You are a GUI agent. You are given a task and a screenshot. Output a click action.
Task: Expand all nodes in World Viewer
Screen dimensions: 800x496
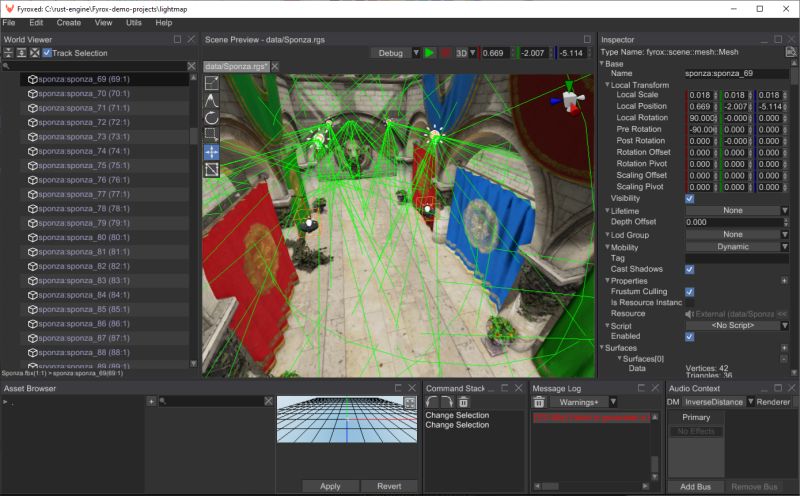(x=21, y=53)
